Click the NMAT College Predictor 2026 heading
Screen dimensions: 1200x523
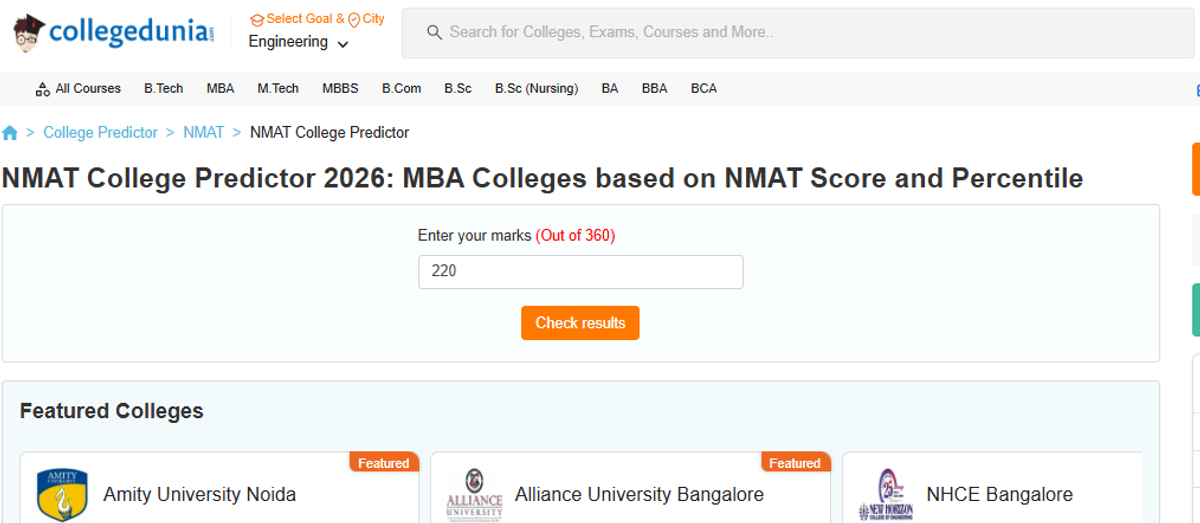542,178
